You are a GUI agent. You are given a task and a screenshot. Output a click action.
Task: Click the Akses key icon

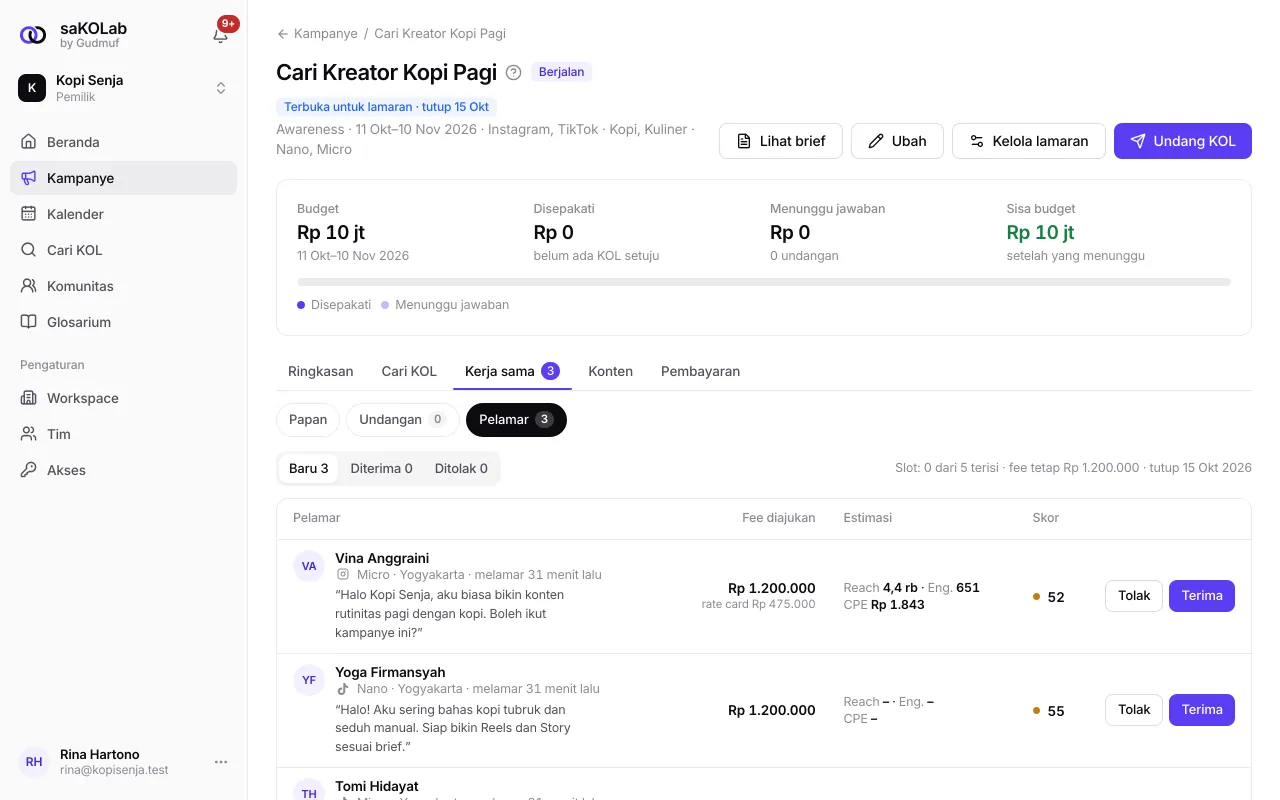coord(29,470)
